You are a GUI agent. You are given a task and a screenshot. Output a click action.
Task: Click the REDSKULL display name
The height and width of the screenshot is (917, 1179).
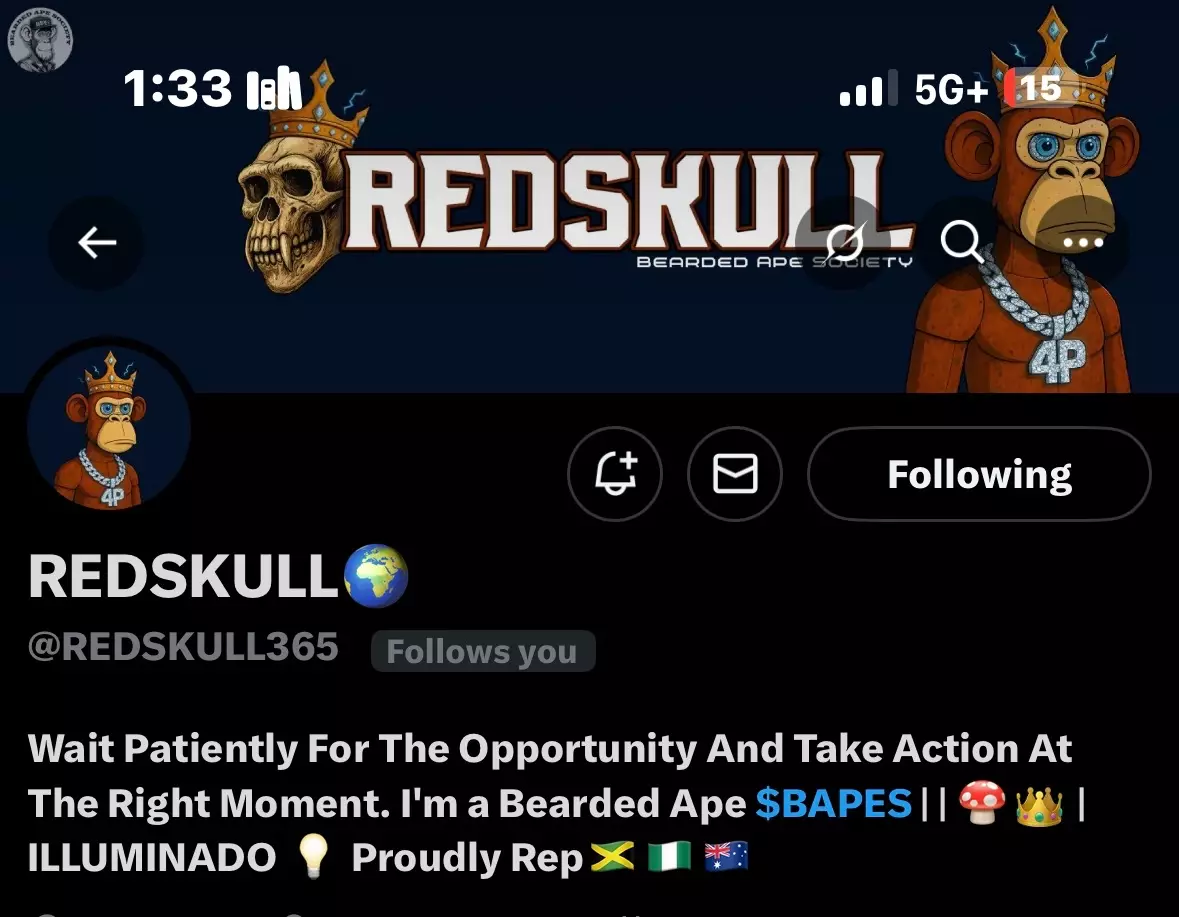tap(183, 577)
